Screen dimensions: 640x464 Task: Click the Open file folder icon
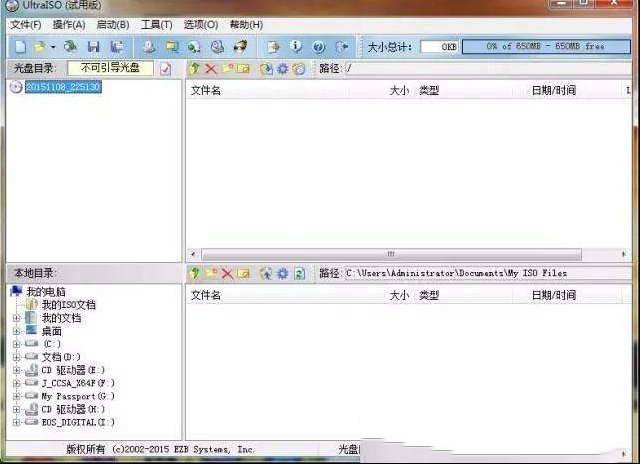click(x=40, y=47)
